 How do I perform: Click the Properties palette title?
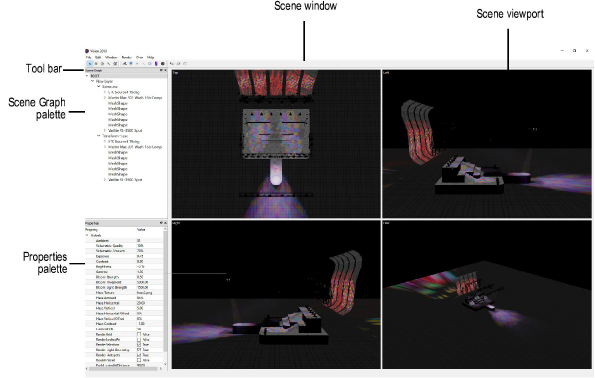pyautogui.click(x=92, y=223)
